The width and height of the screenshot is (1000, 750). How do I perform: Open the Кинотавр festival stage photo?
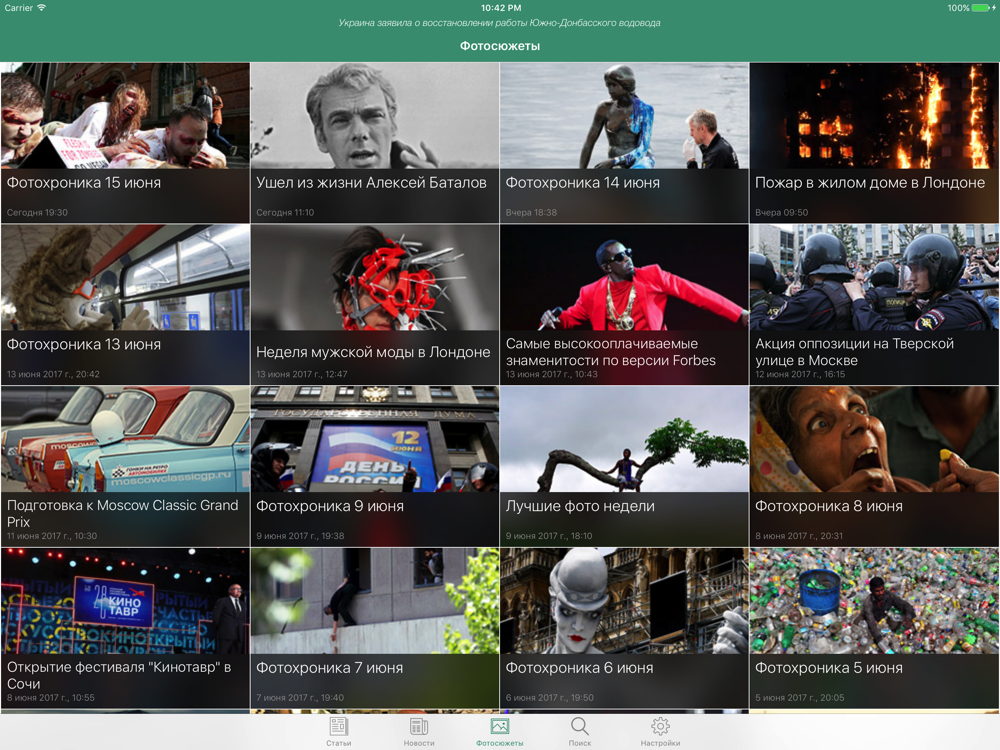(125, 601)
